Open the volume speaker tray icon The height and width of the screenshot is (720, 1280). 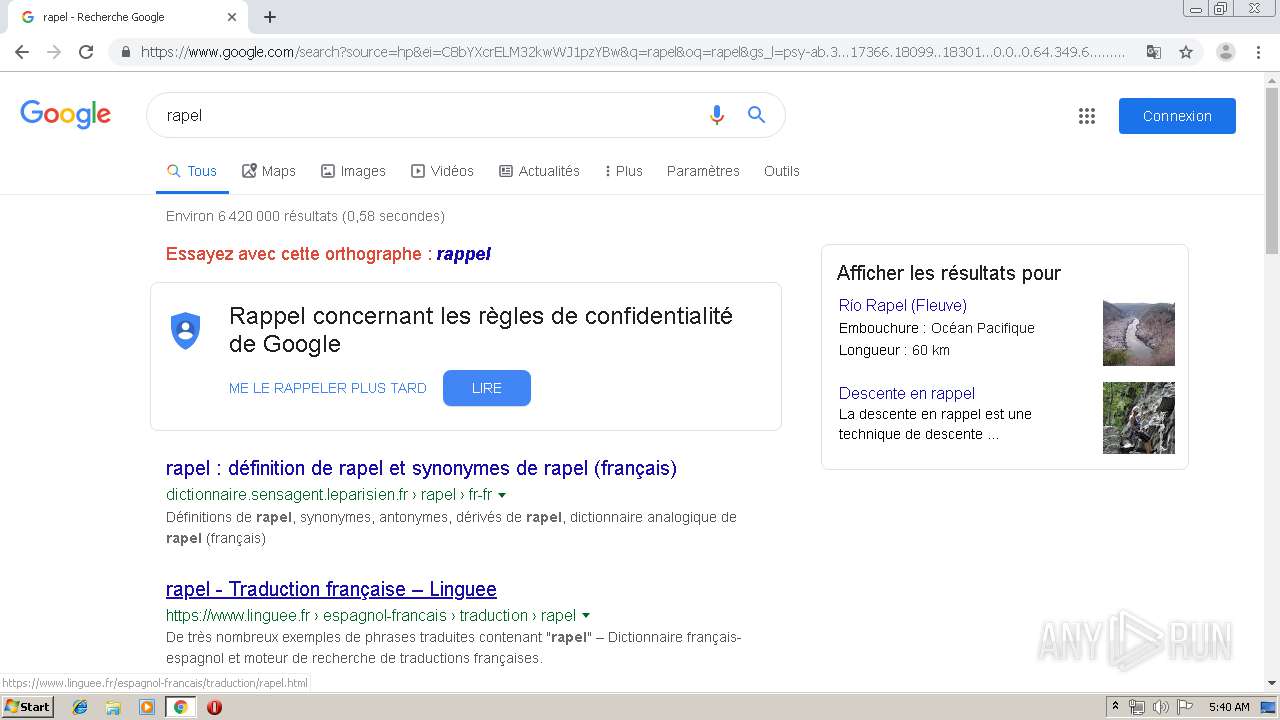click(x=1161, y=707)
